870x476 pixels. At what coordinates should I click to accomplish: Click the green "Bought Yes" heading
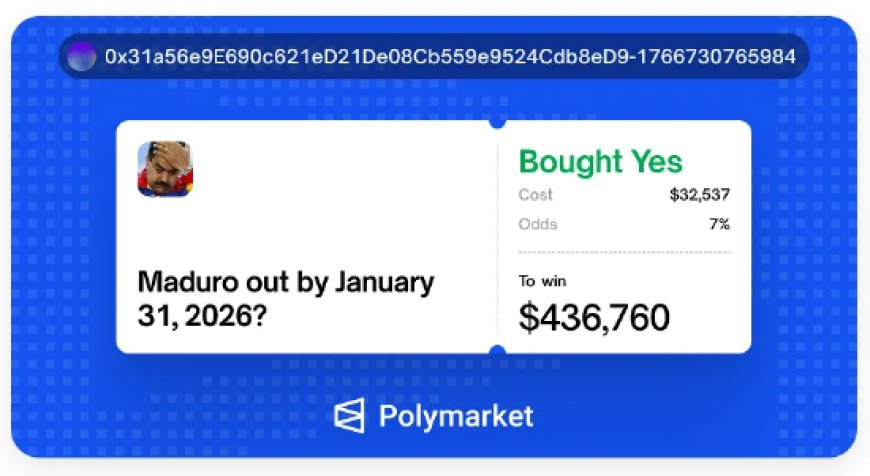tap(600, 161)
